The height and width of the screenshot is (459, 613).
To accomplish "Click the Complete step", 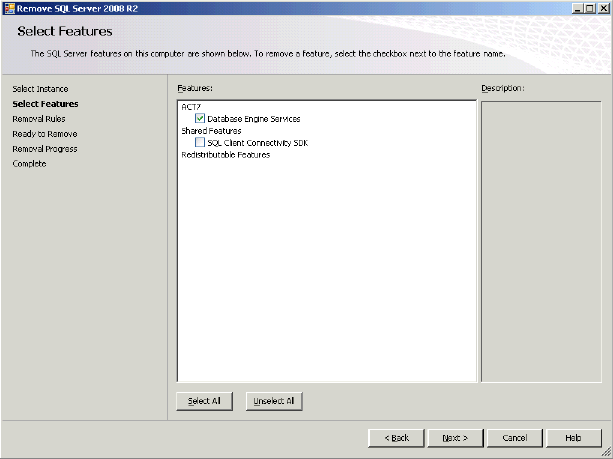I will (29, 164).
